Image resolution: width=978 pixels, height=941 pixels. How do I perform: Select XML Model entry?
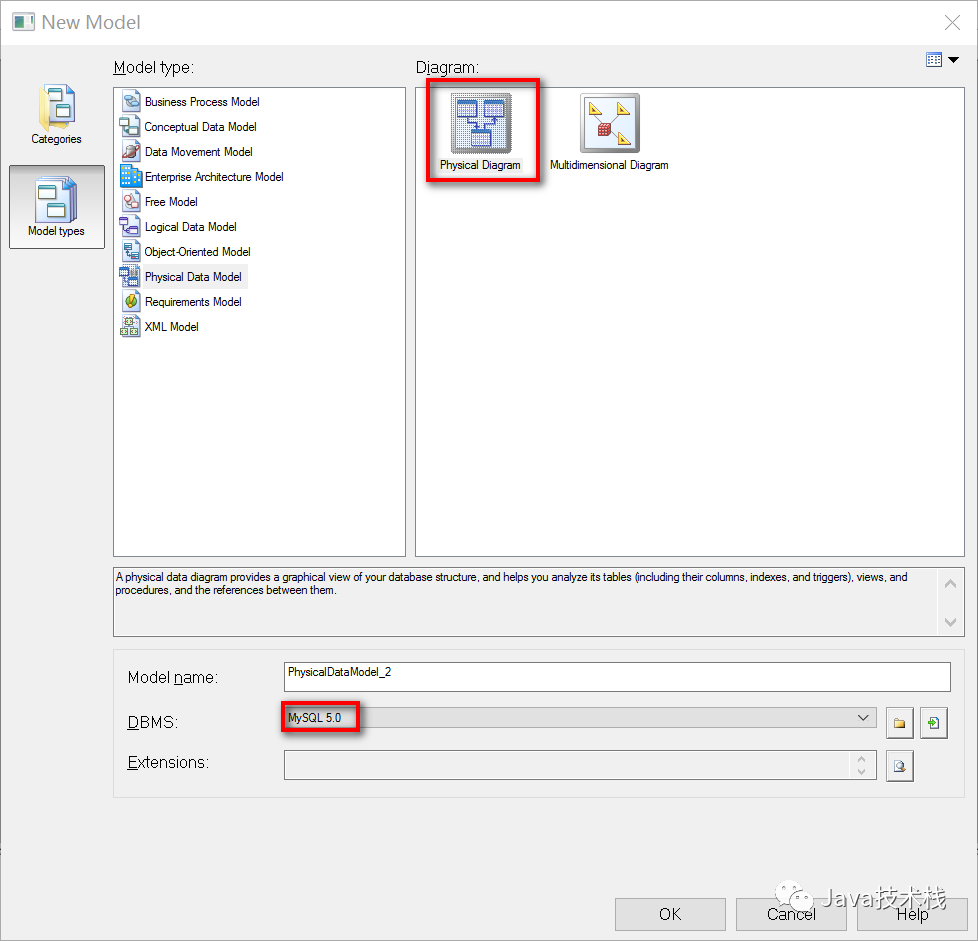[171, 326]
